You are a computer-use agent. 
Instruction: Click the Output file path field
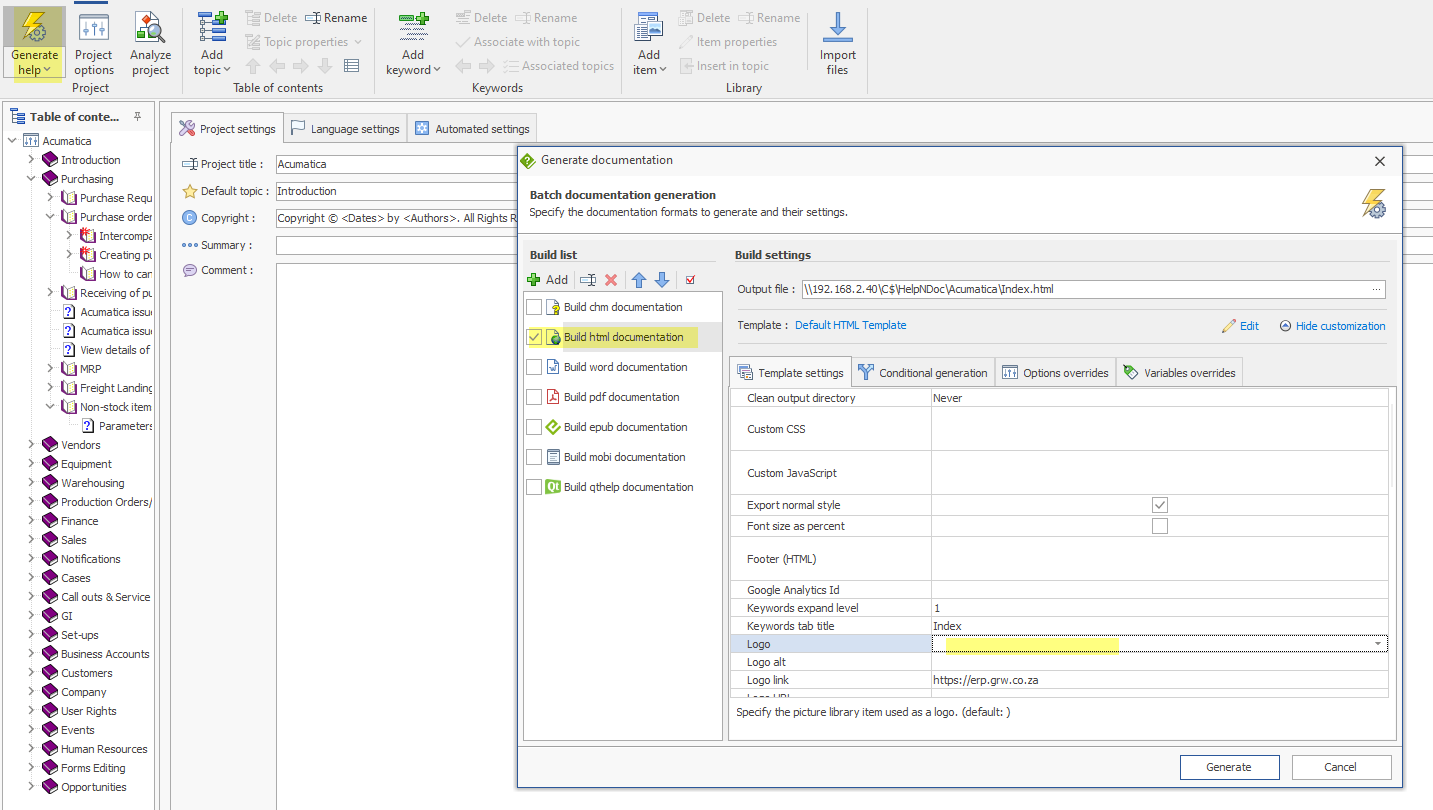[1085, 289]
